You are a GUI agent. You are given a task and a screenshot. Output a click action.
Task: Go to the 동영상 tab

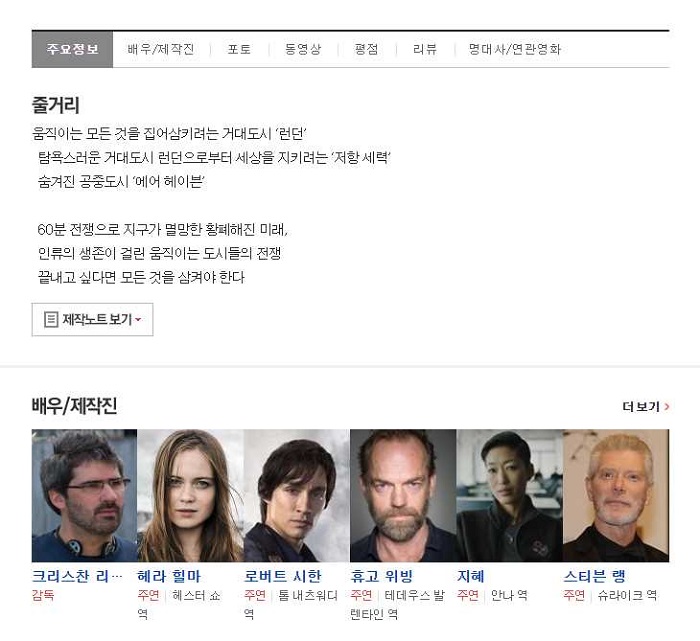pyautogui.click(x=303, y=49)
